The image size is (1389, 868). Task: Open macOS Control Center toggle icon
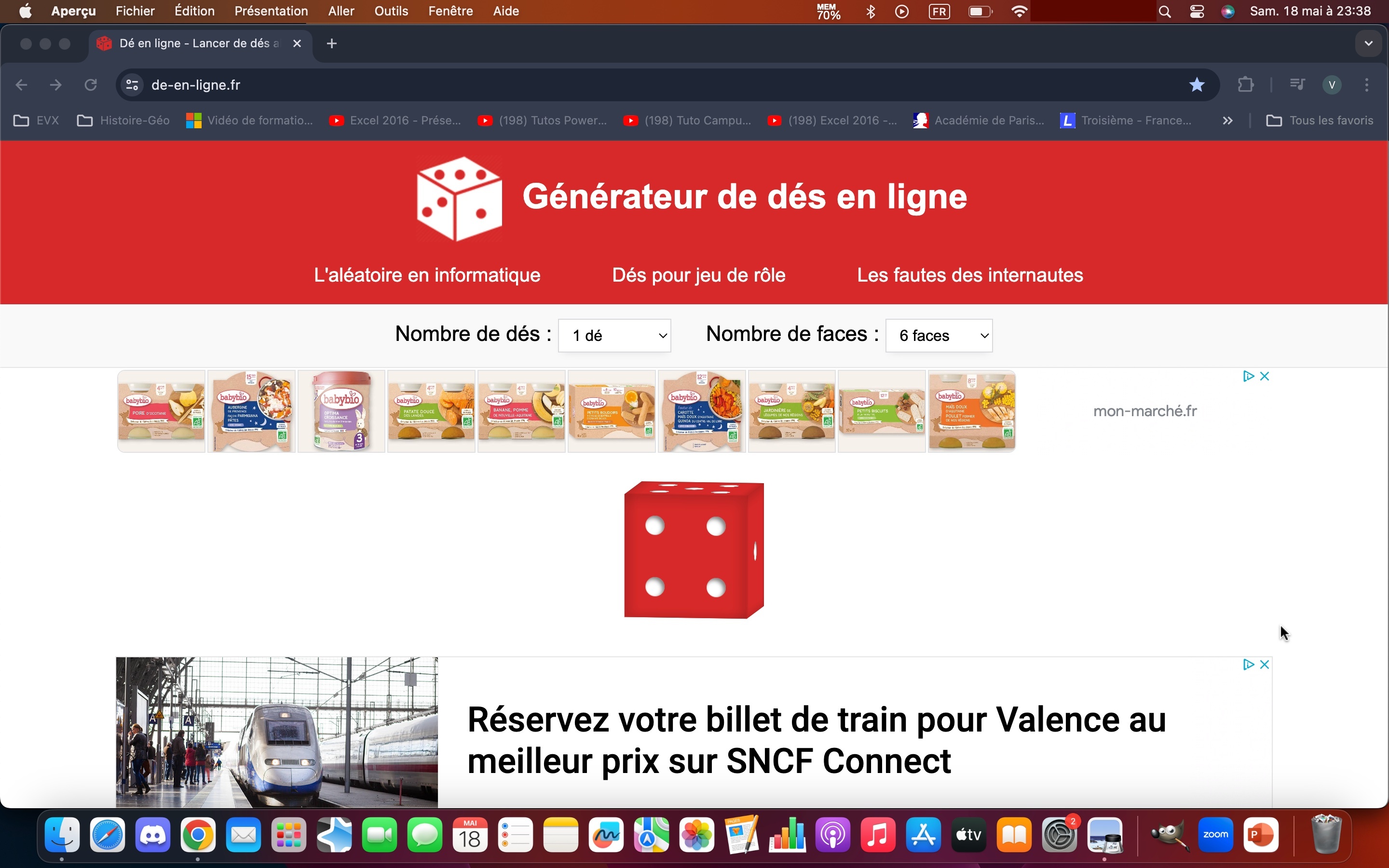[1197, 11]
